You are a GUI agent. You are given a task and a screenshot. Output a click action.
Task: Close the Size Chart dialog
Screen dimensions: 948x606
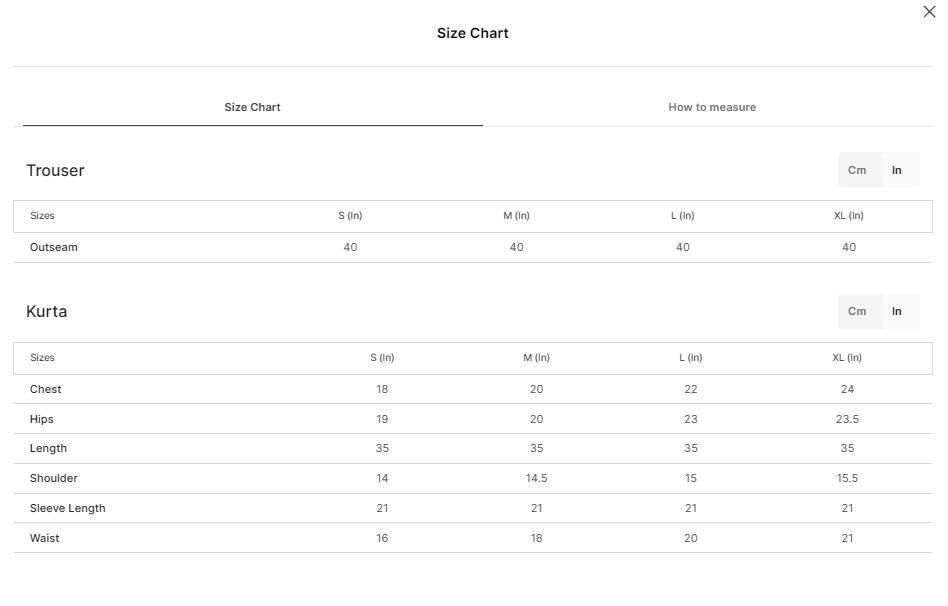(929, 11)
